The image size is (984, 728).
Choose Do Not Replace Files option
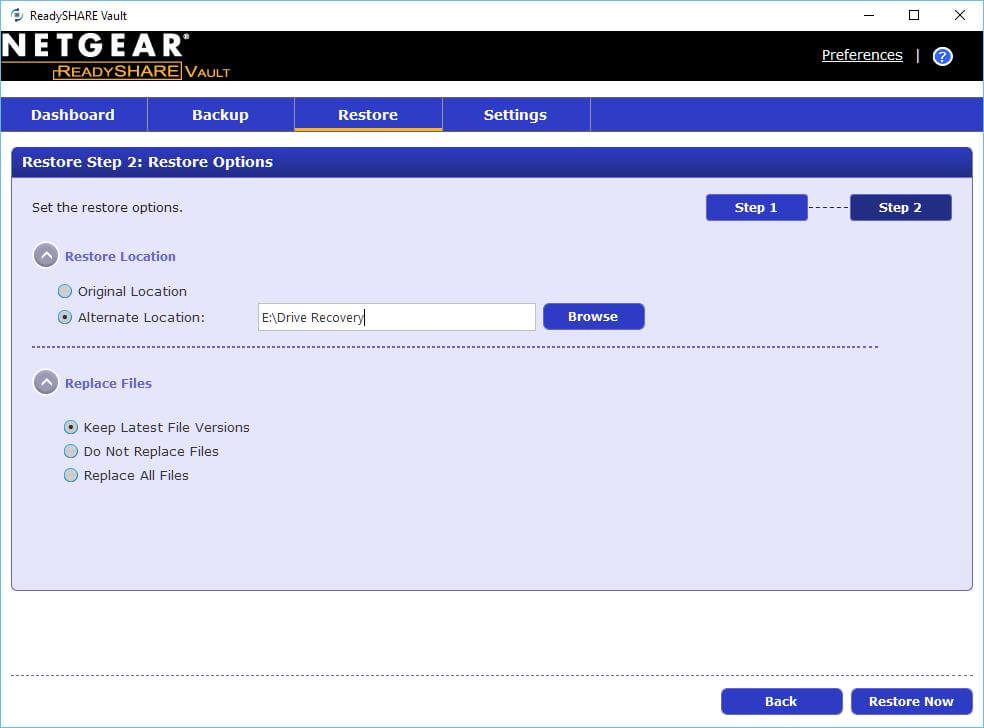pyautogui.click(x=71, y=451)
